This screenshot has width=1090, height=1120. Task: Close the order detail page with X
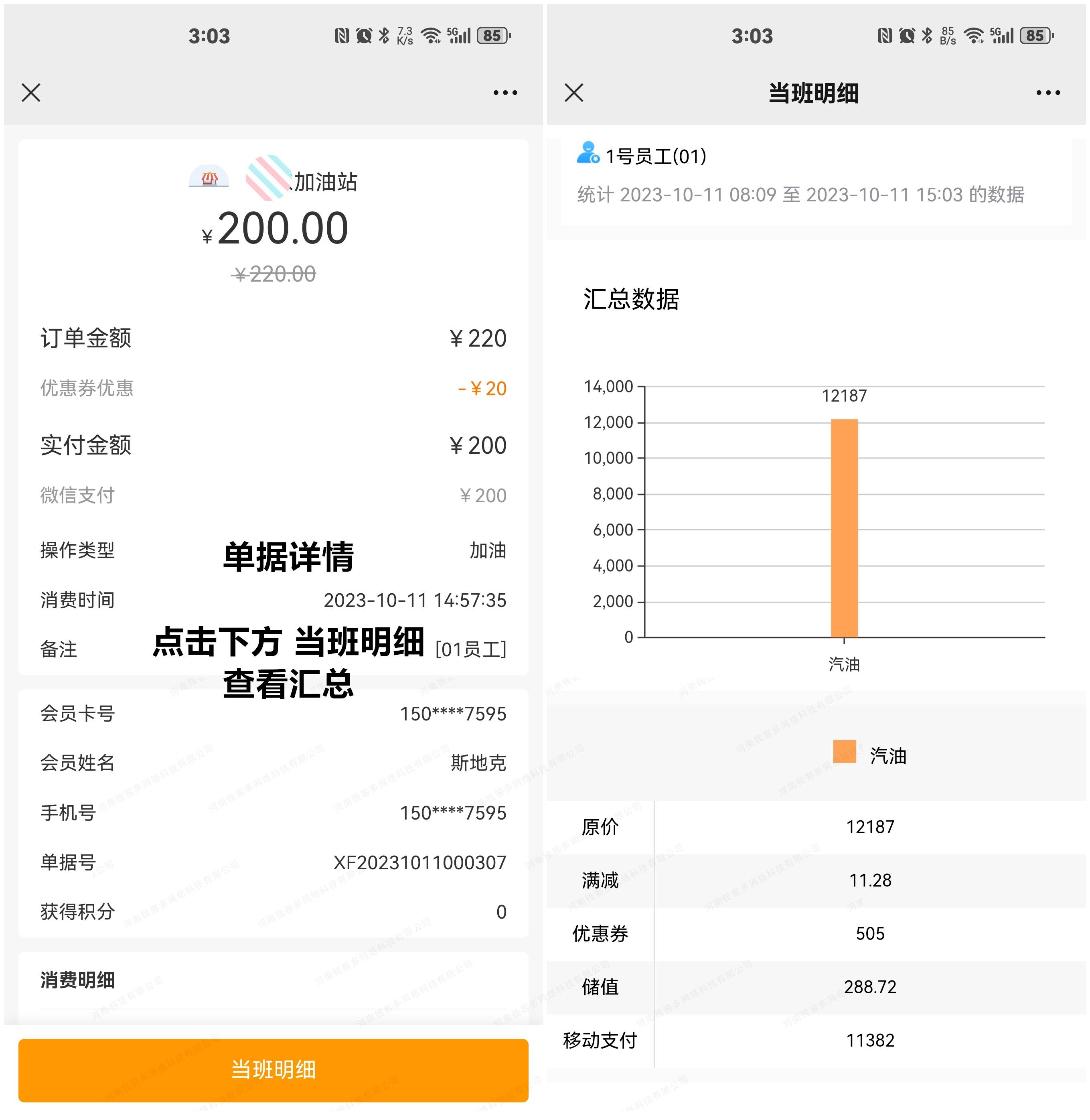(x=31, y=93)
